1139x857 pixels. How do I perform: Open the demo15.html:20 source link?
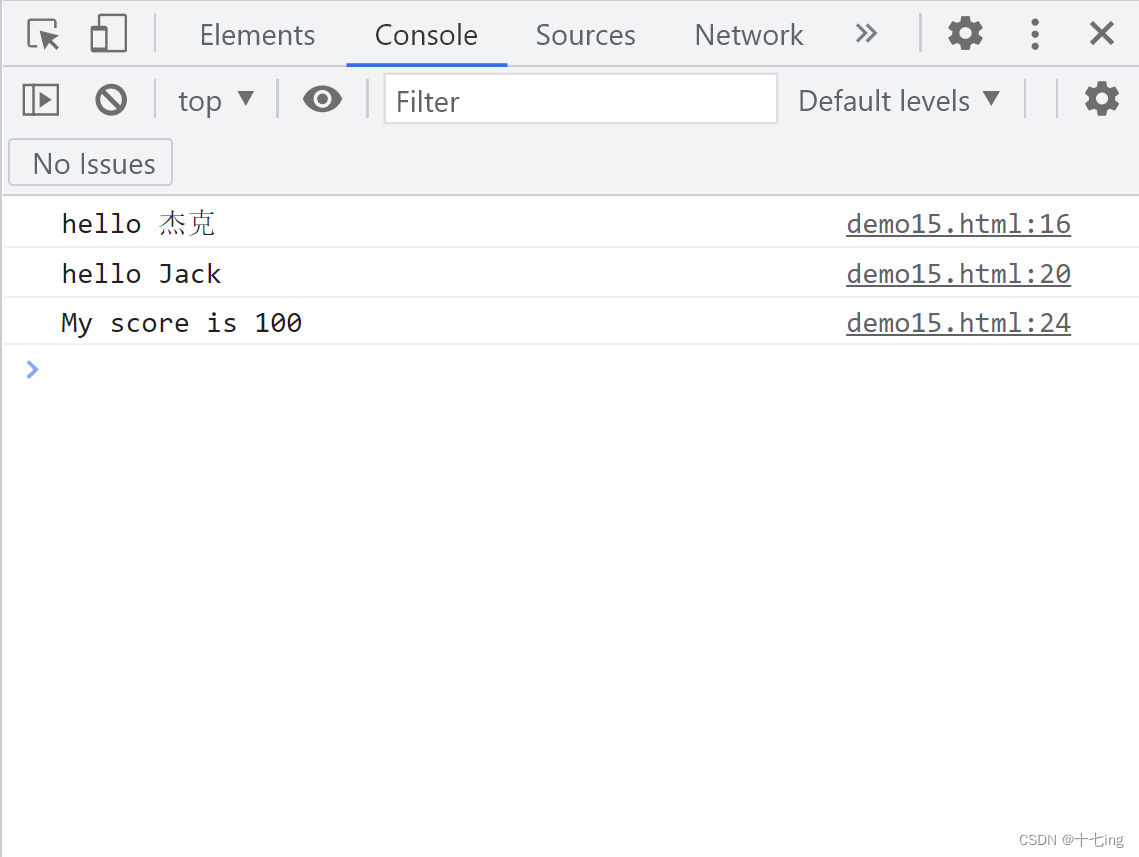(x=958, y=274)
